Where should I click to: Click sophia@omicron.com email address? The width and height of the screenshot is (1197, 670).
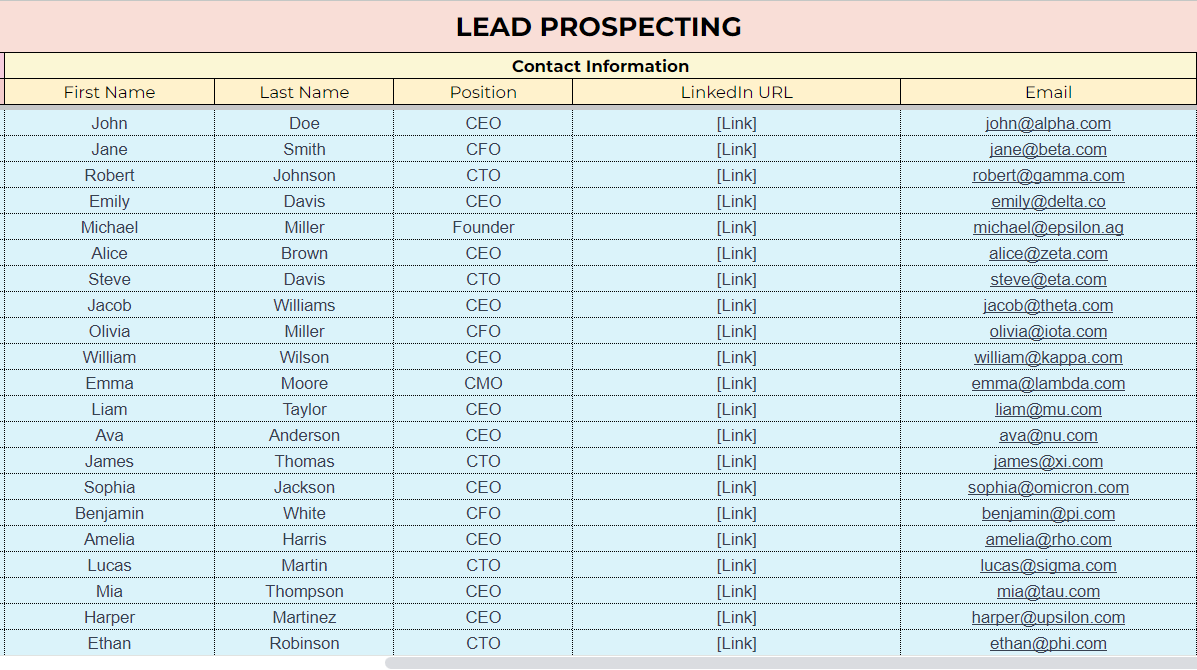pos(1048,488)
